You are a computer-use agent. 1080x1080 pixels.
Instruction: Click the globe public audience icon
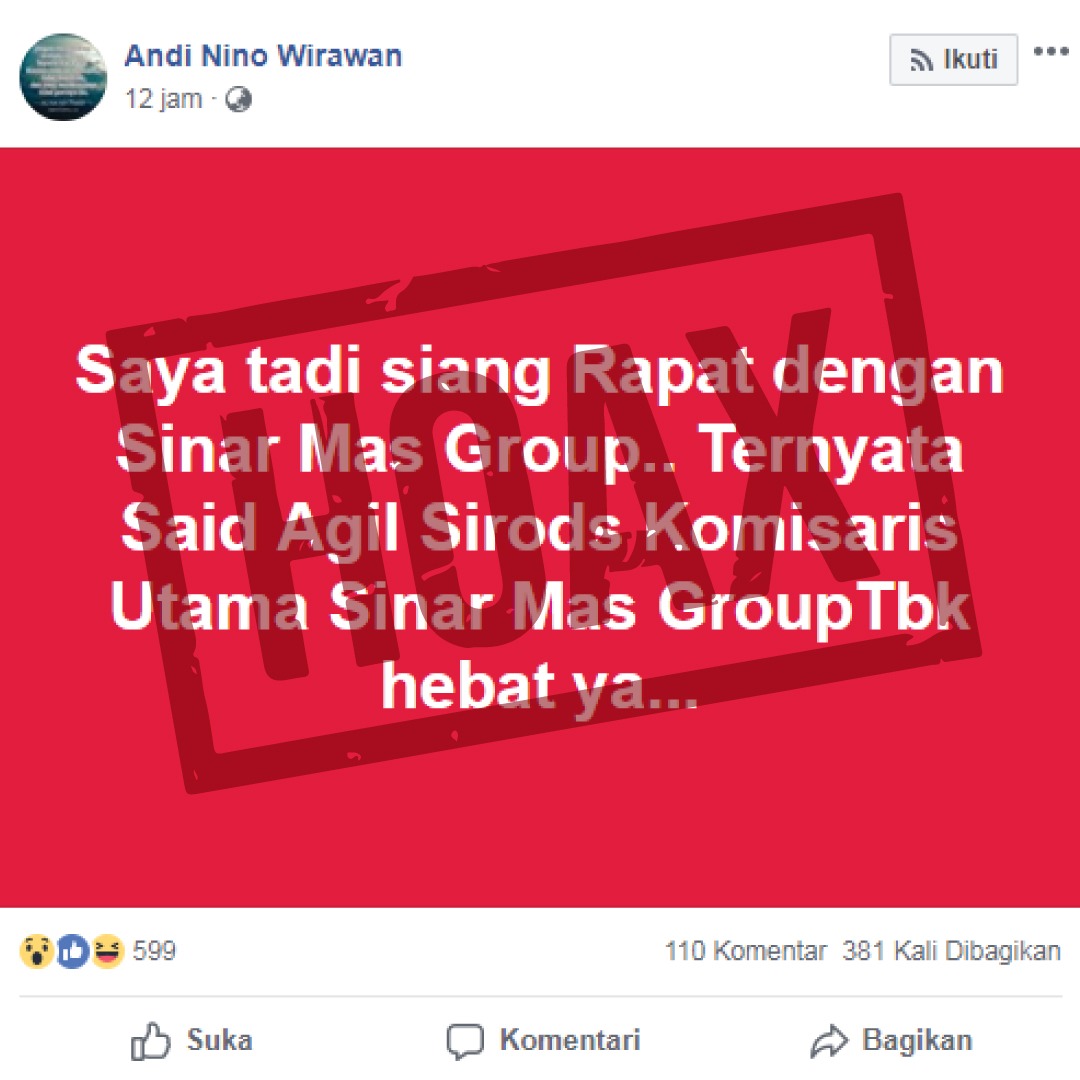[x=238, y=100]
